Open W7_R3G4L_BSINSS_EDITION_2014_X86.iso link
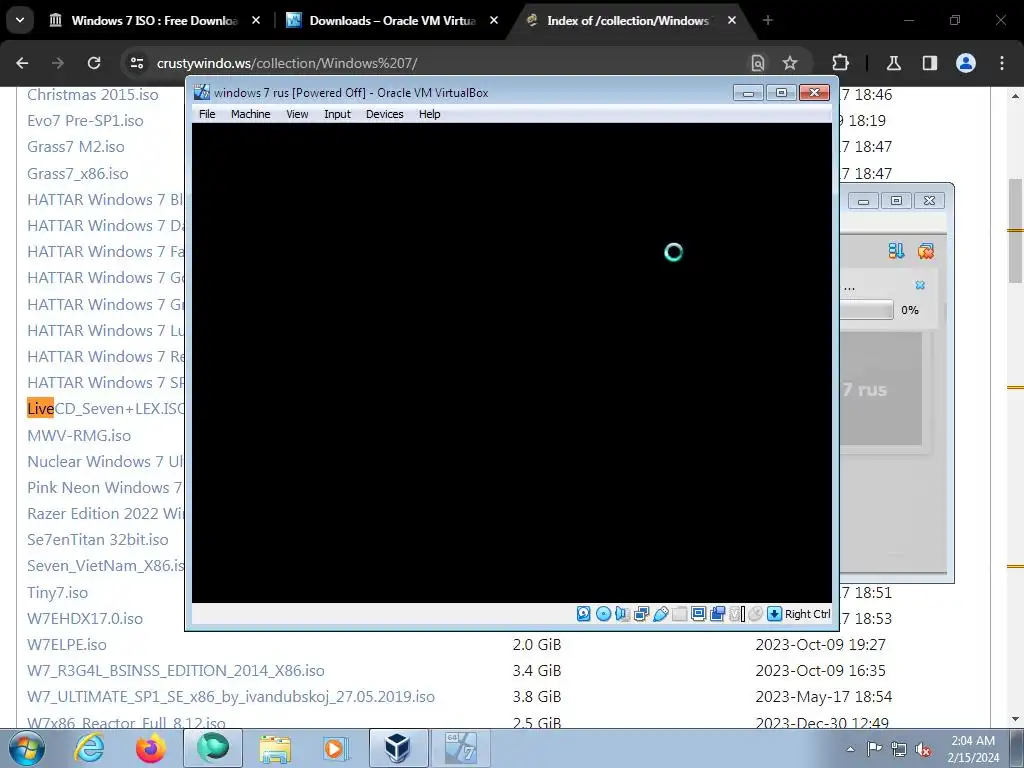The image size is (1024, 768). click(x=176, y=671)
